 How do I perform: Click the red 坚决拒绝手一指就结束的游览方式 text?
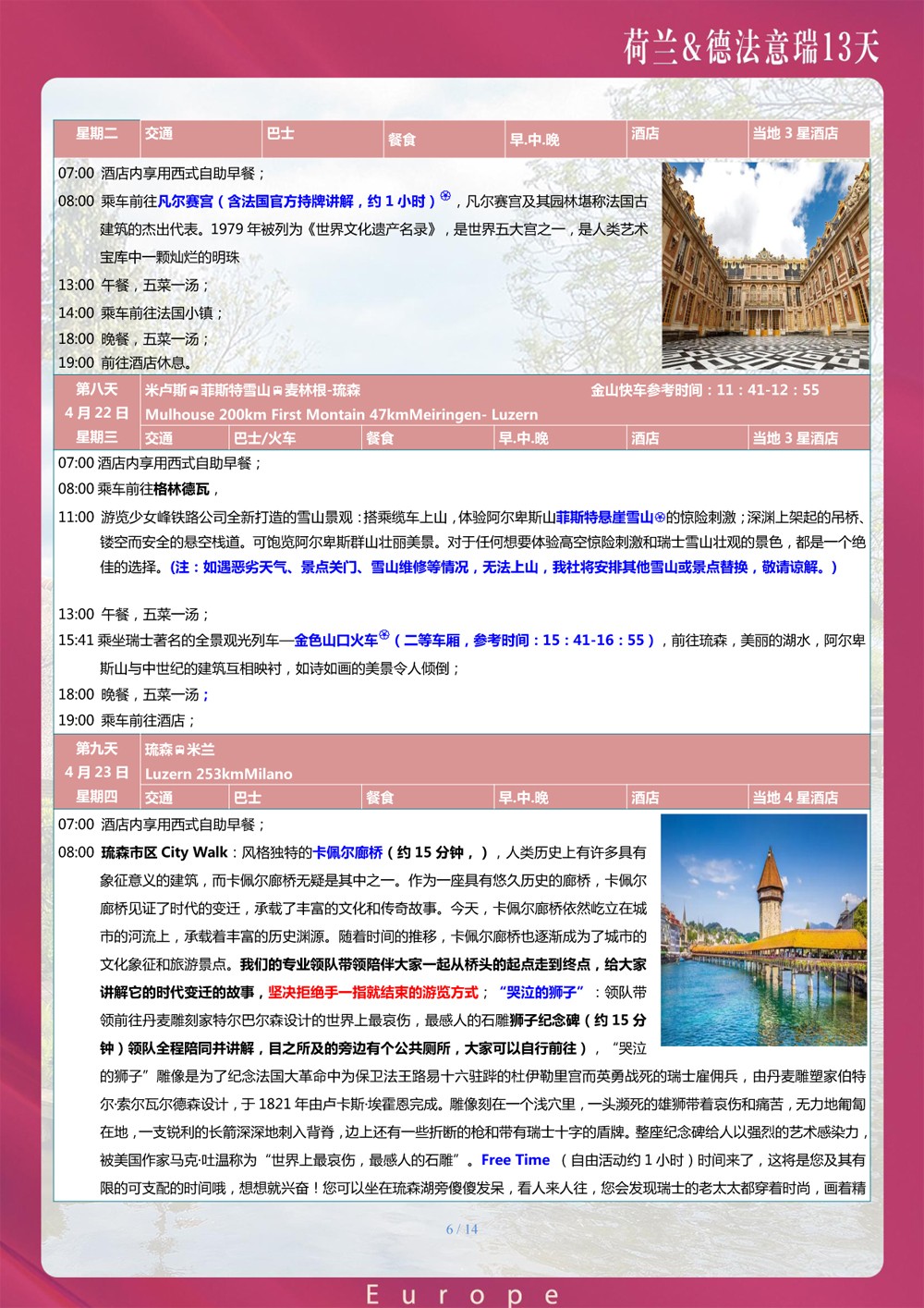point(373,992)
